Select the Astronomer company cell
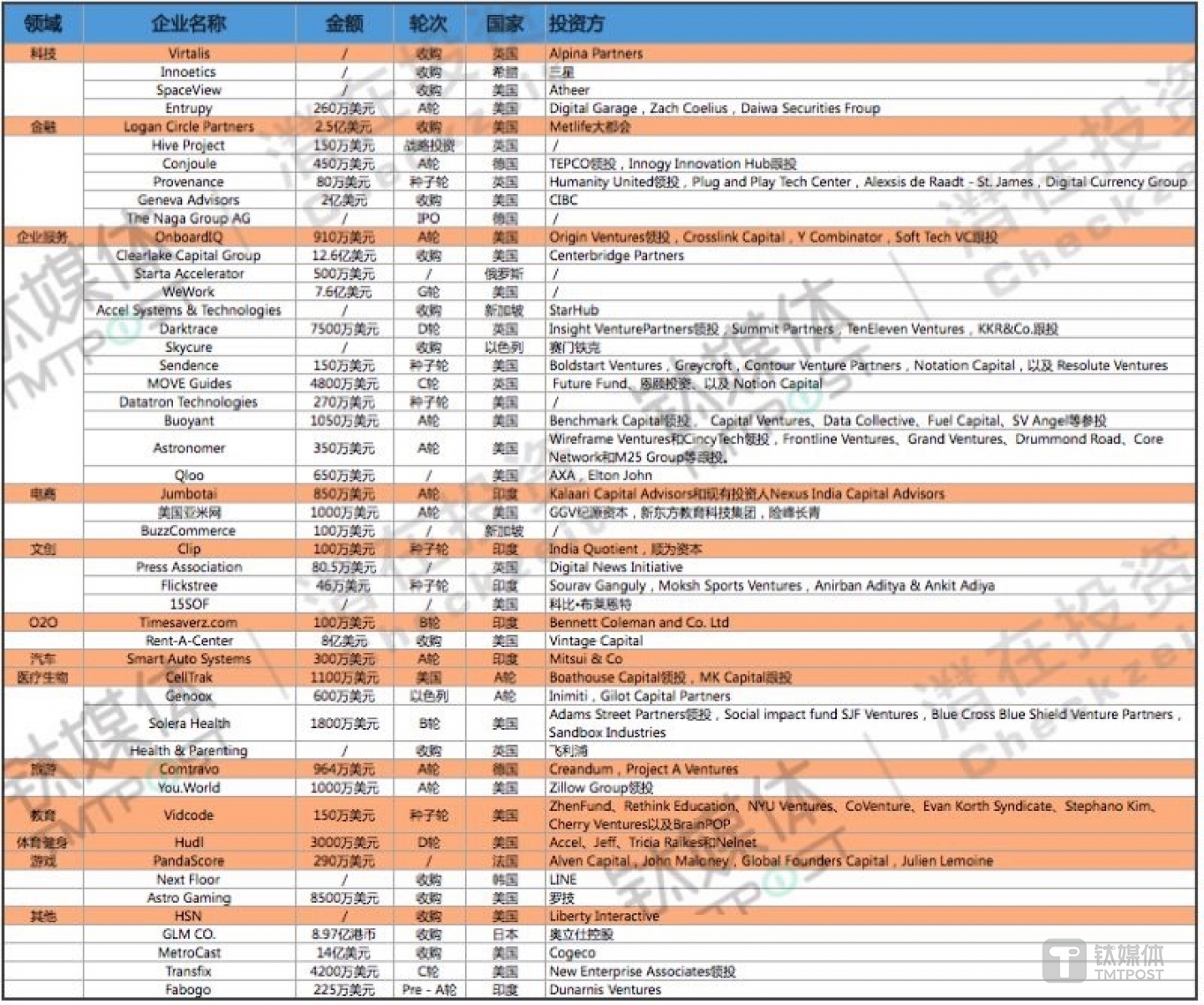The image size is (1204, 1005). coord(189,449)
